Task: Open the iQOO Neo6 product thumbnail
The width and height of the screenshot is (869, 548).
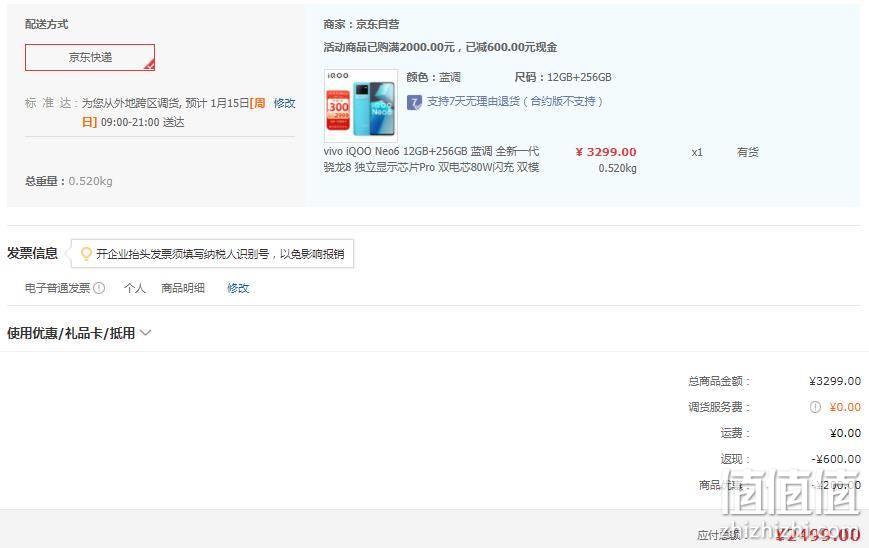Action: tap(361, 105)
